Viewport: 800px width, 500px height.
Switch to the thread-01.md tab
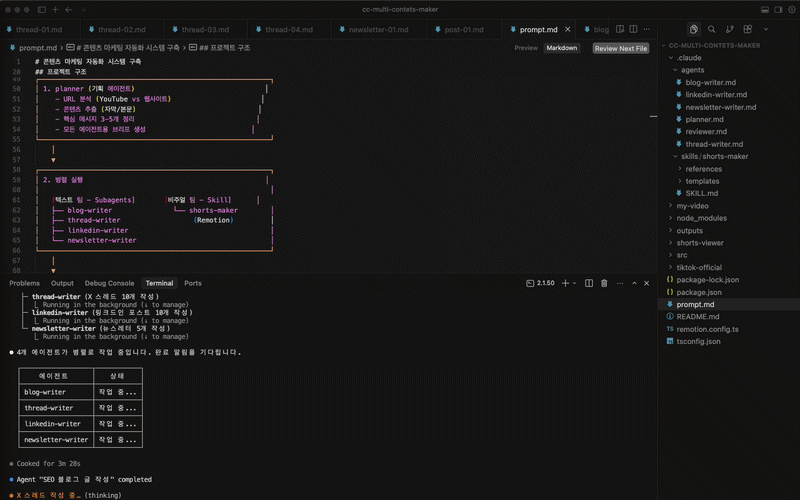click(x=40, y=30)
